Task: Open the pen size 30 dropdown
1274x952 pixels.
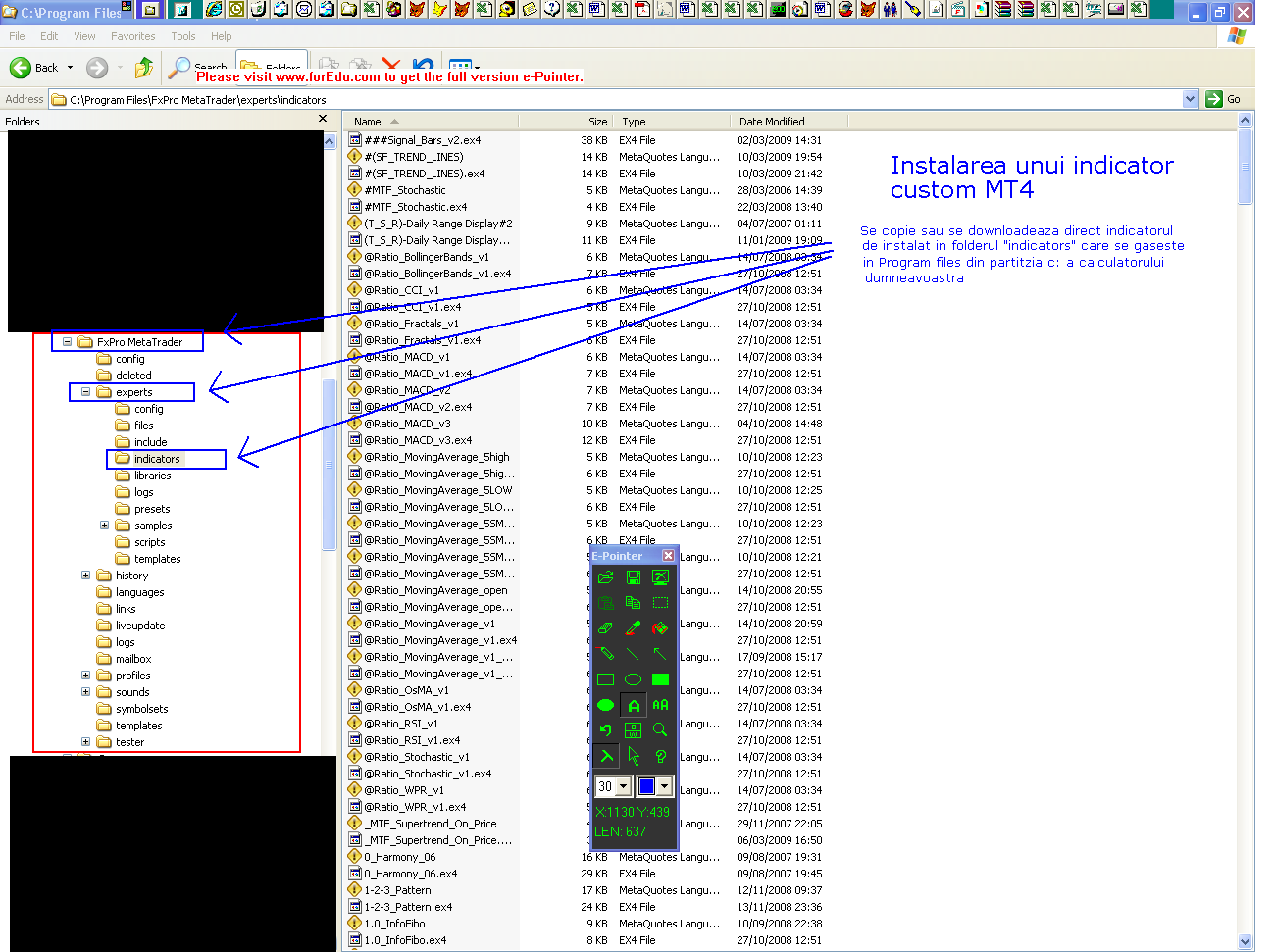Action: pos(623,786)
